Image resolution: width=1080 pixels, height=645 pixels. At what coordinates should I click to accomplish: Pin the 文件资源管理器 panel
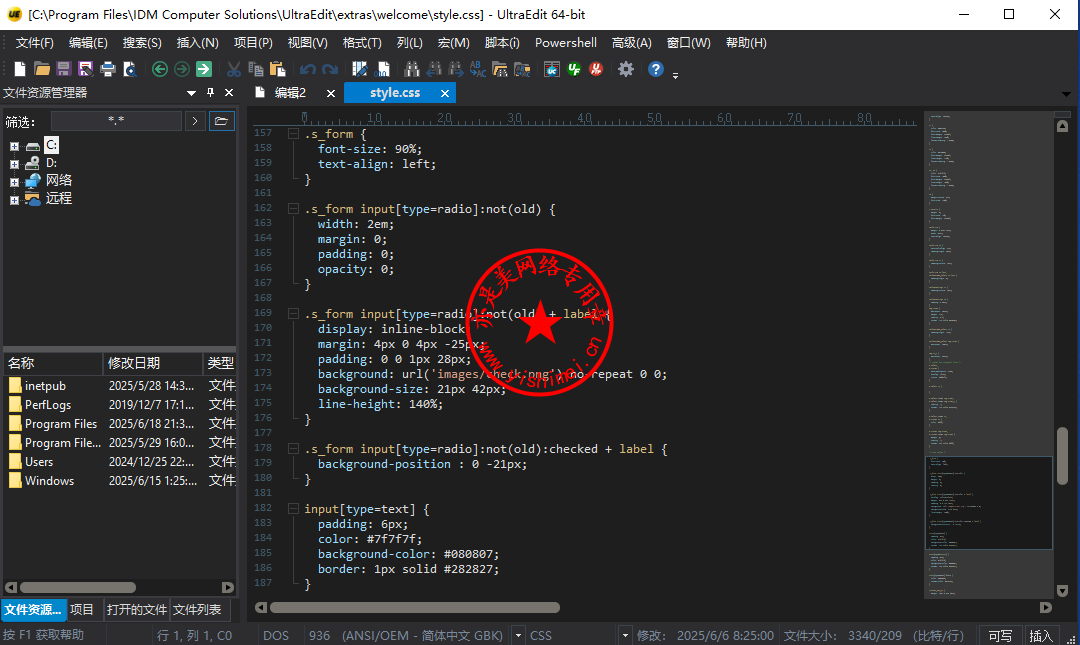point(211,93)
